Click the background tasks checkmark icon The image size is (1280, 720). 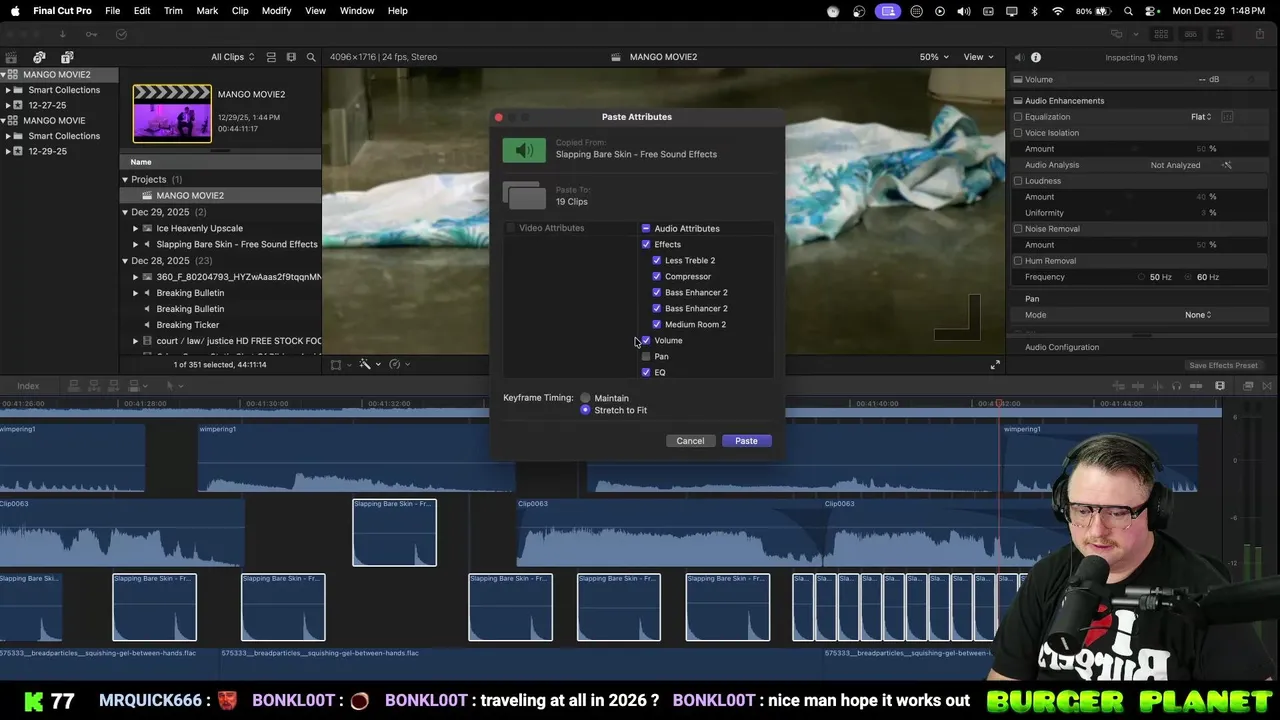(x=121, y=34)
